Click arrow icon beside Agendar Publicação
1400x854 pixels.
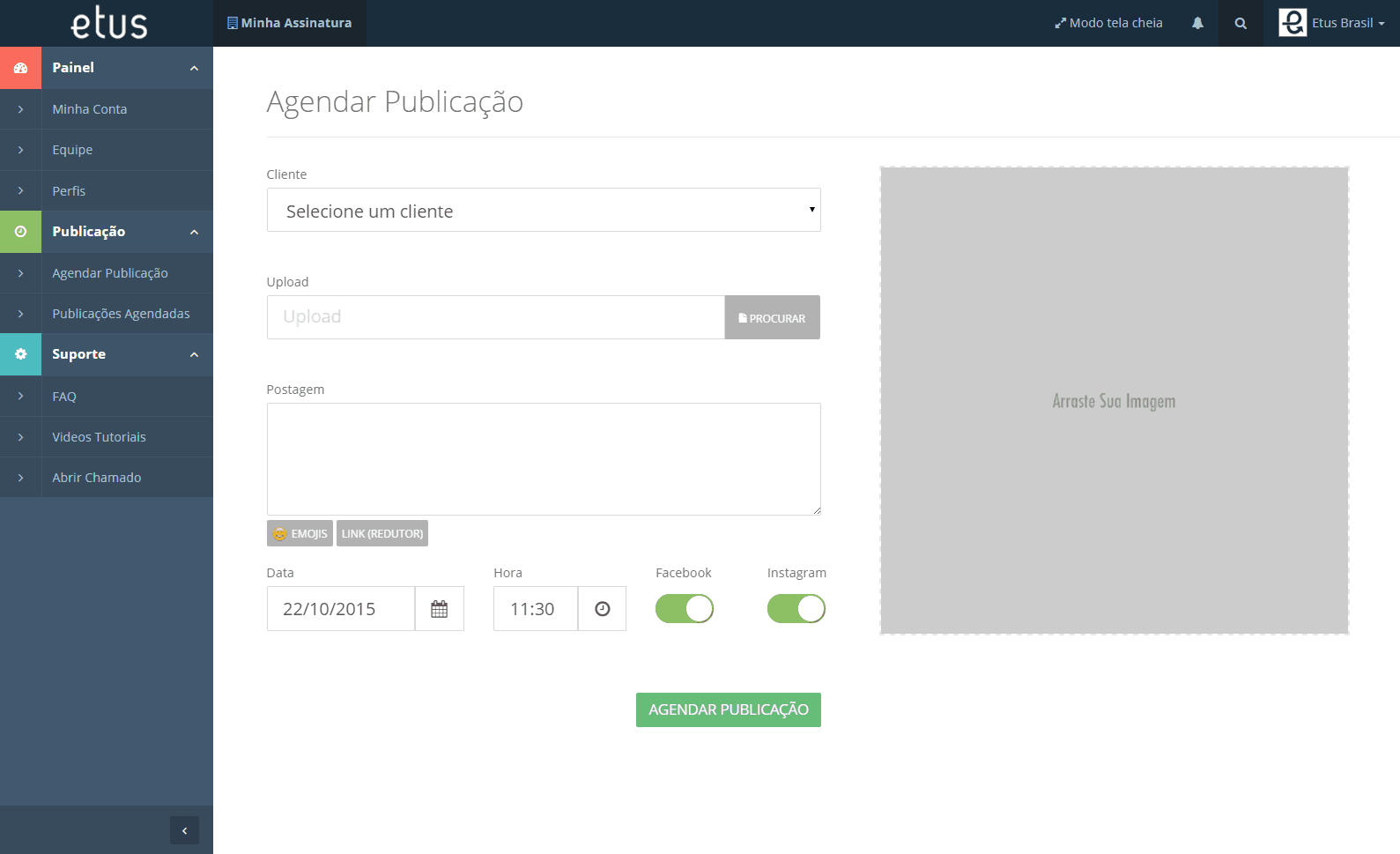tap(20, 273)
